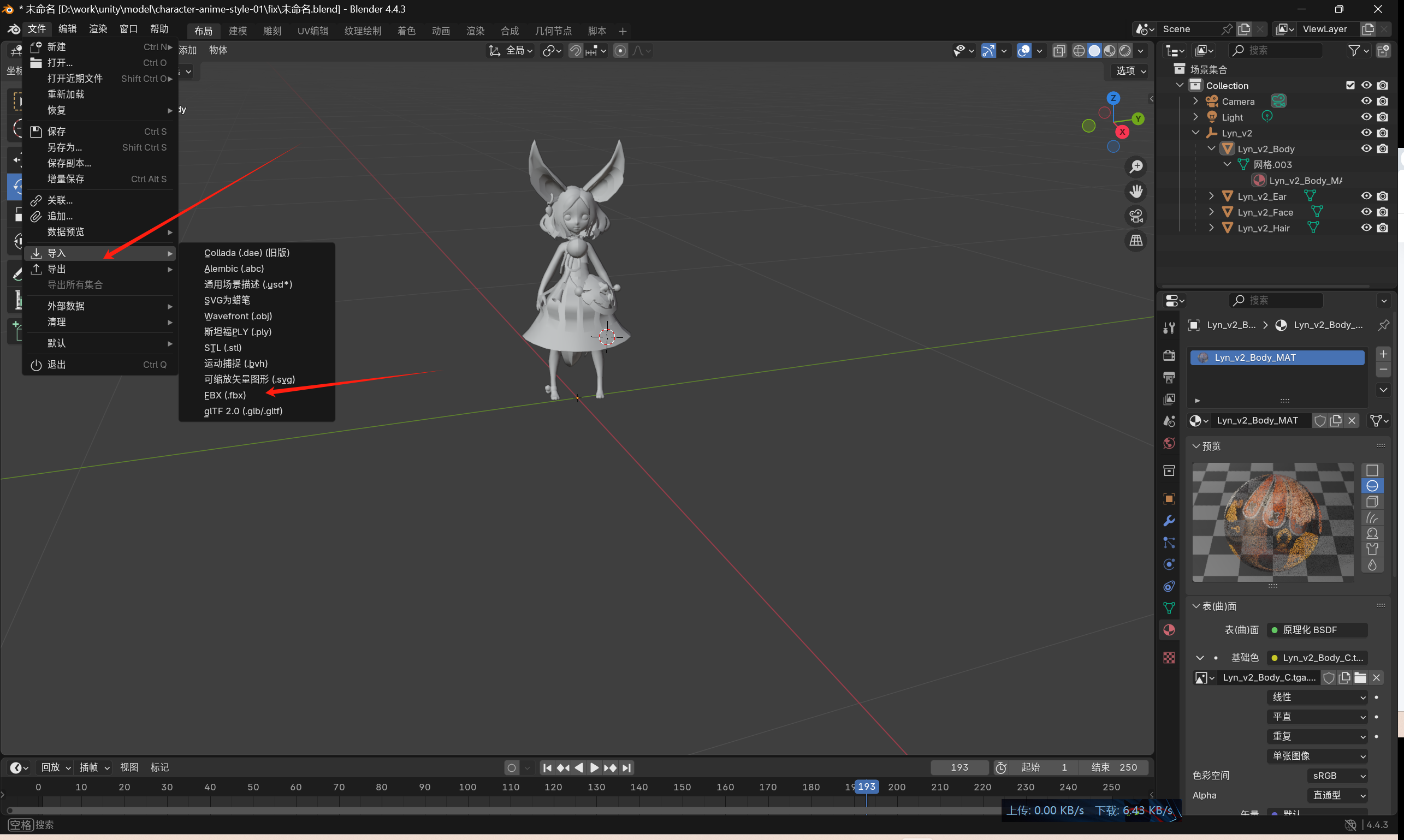Hide Lyn_v2_Hair with eye icon

[x=1366, y=228]
